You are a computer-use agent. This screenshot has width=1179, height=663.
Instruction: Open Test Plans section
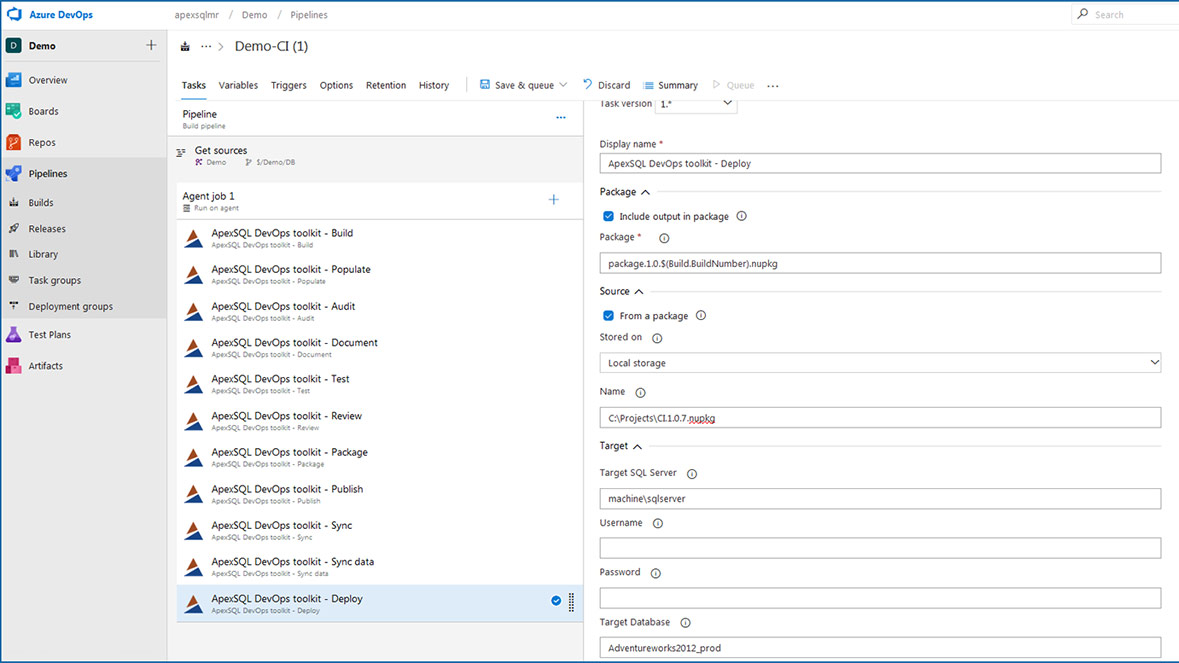[49, 334]
